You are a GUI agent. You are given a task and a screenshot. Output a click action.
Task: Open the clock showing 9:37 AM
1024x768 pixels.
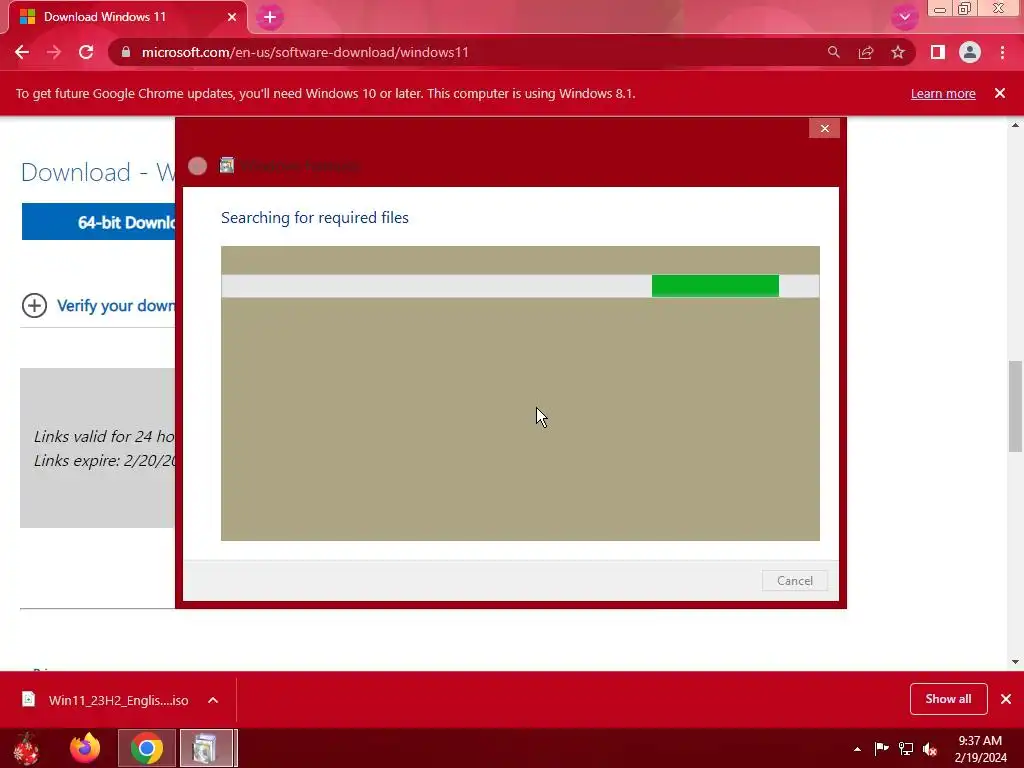980,749
